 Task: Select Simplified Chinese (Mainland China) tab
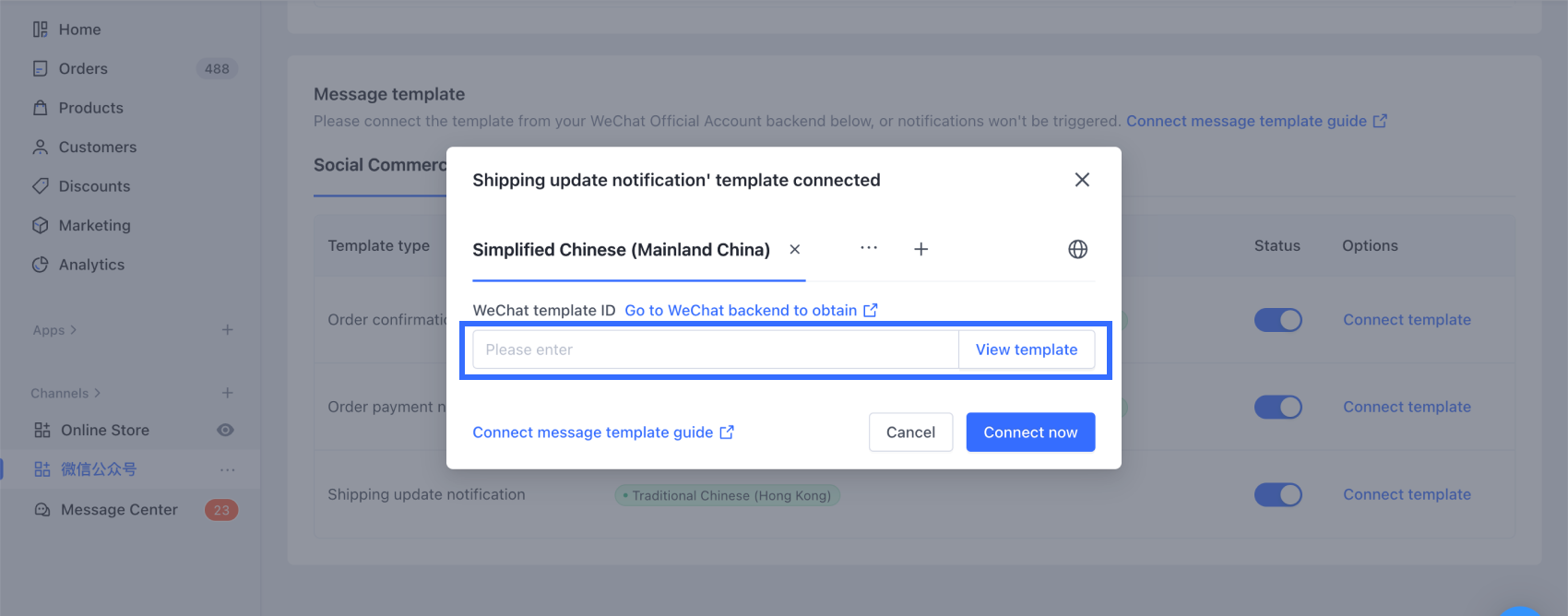pos(621,250)
